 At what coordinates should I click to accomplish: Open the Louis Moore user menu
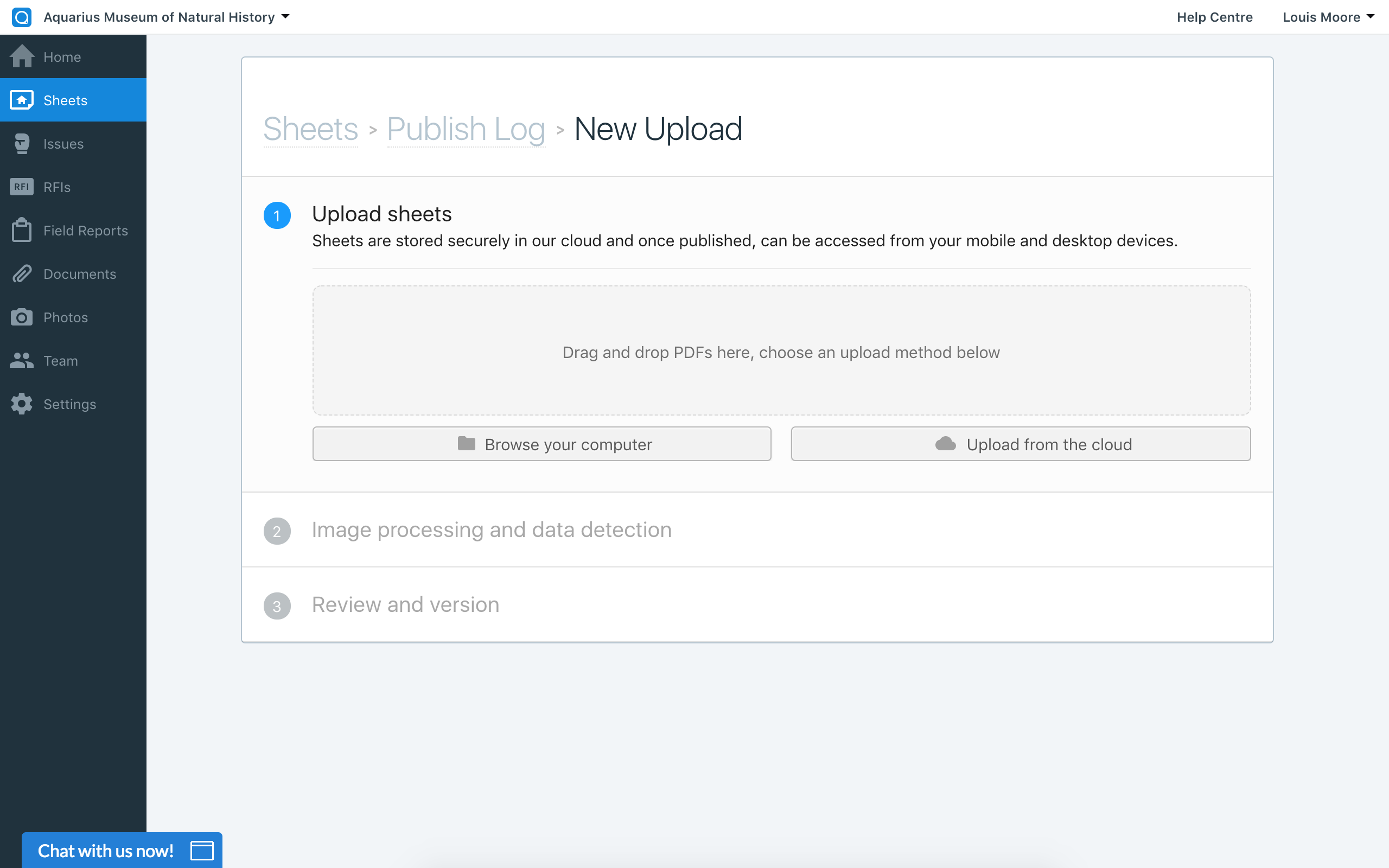pyautogui.click(x=1328, y=17)
